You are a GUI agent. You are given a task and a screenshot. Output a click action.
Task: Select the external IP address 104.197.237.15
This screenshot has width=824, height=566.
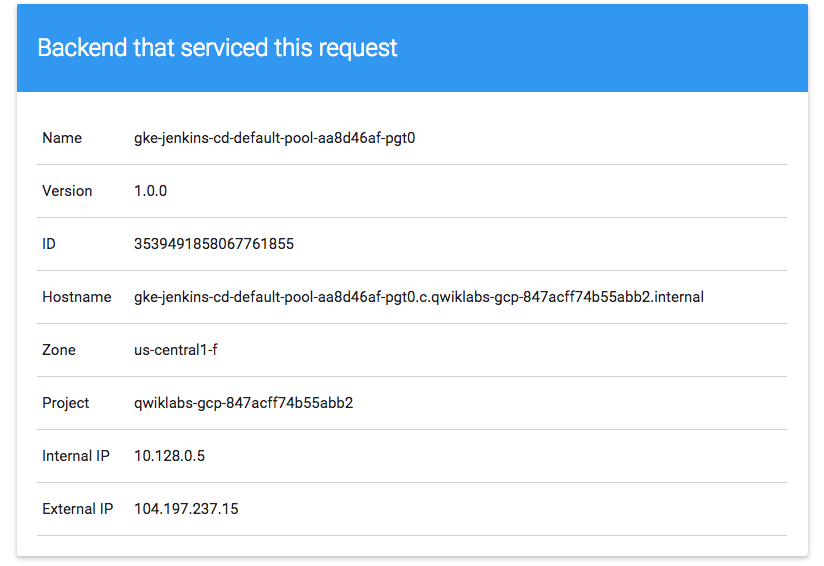186,509
